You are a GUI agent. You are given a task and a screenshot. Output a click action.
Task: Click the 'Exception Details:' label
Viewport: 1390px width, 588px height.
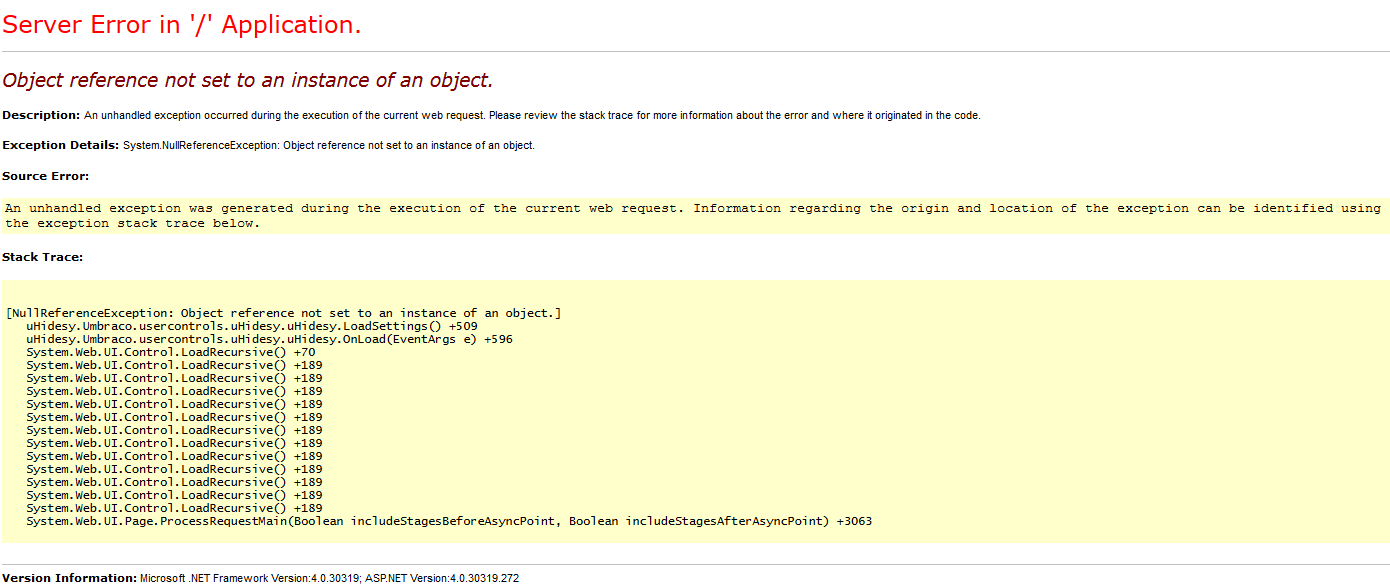click(x=61, y=145)
